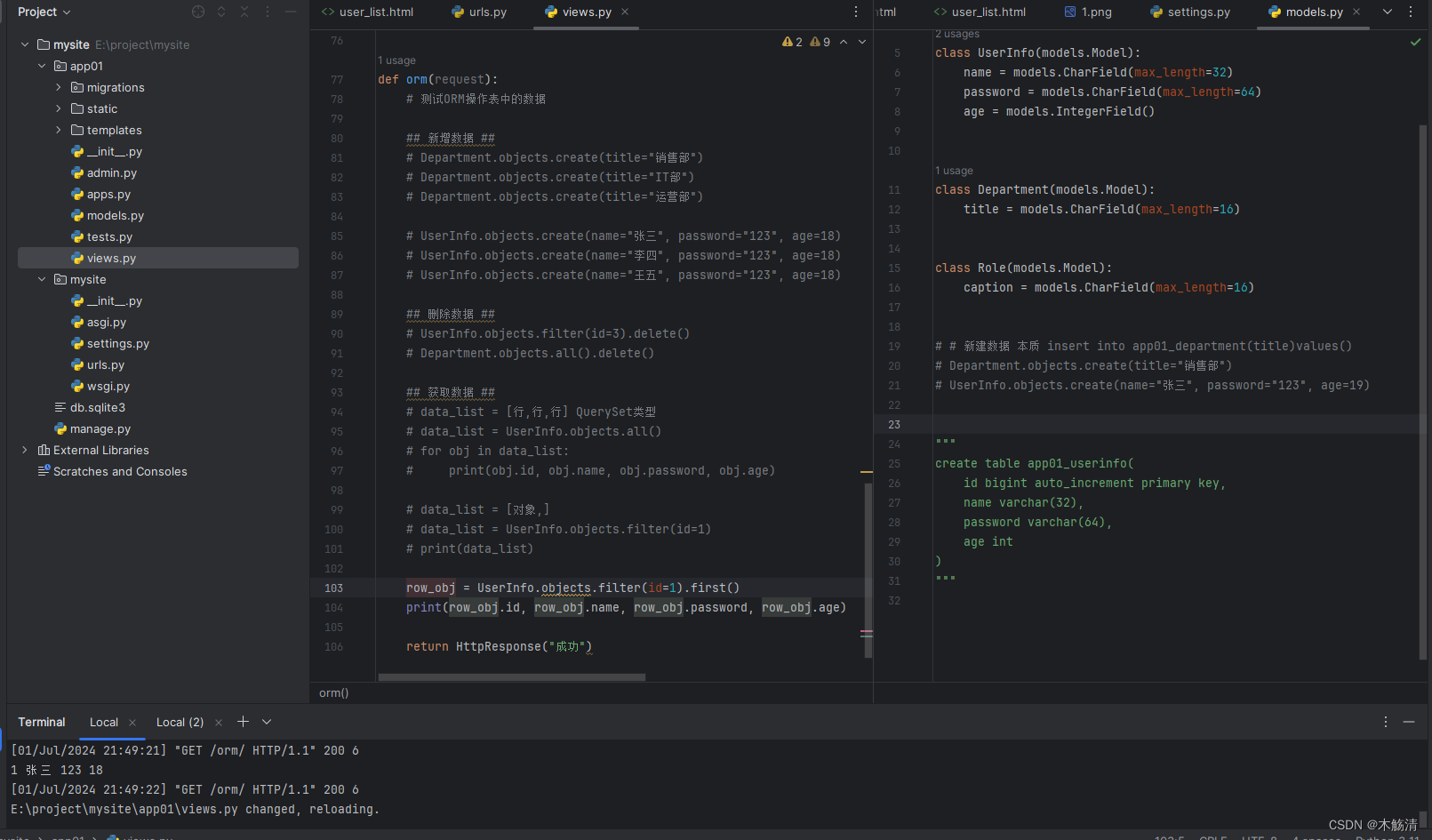Add a new terminal tab with plus
The image size is (1432, 840).
243,722
